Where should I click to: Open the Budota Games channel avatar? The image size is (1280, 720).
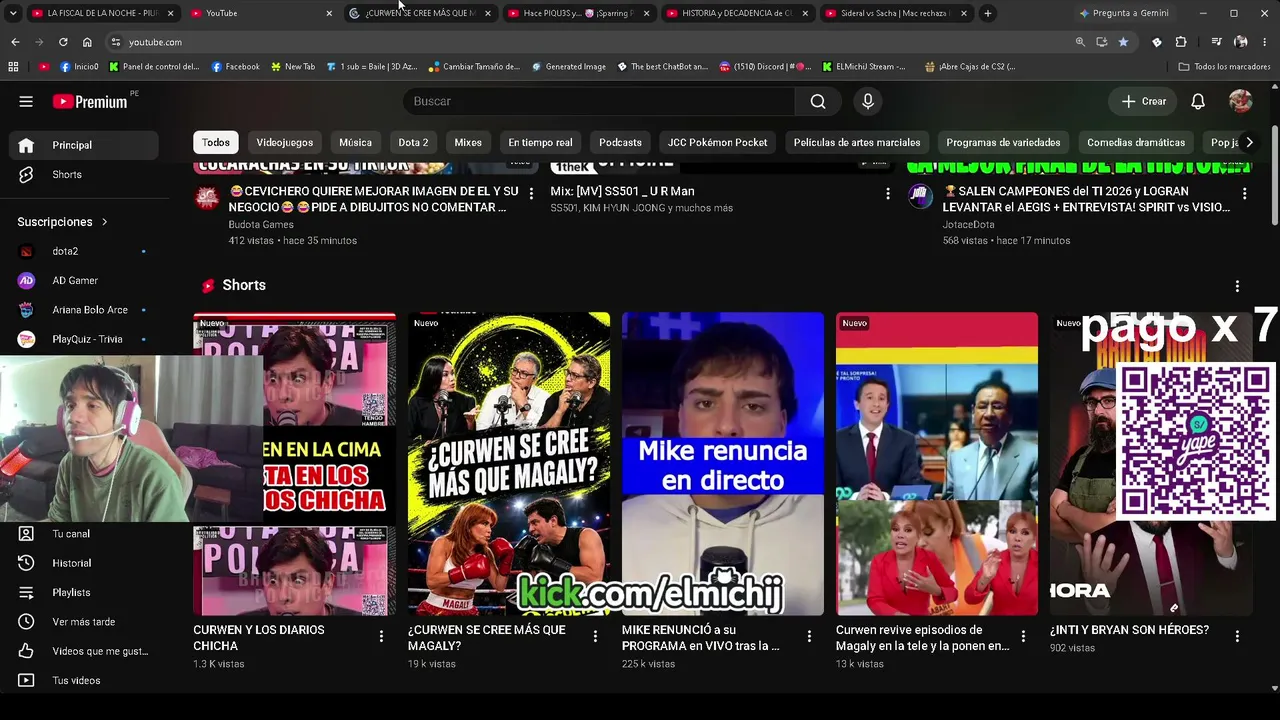pos(207,197)
